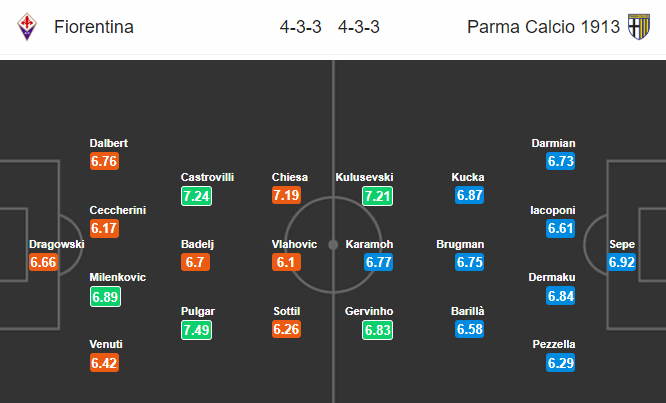Click Venuti's 6.42 rating badge
Viewport: 666px width, 403px height.
[104, 363]
